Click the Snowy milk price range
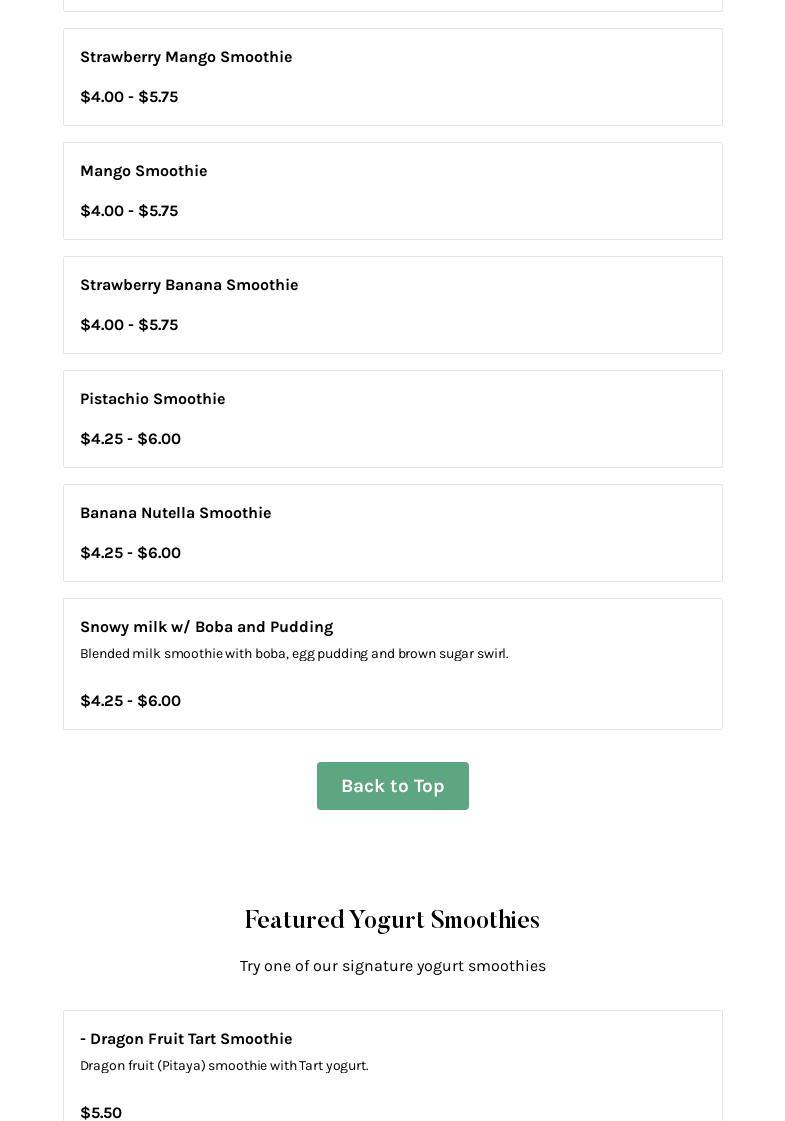This screenshot has width=785, height=1121. (130, 701)
